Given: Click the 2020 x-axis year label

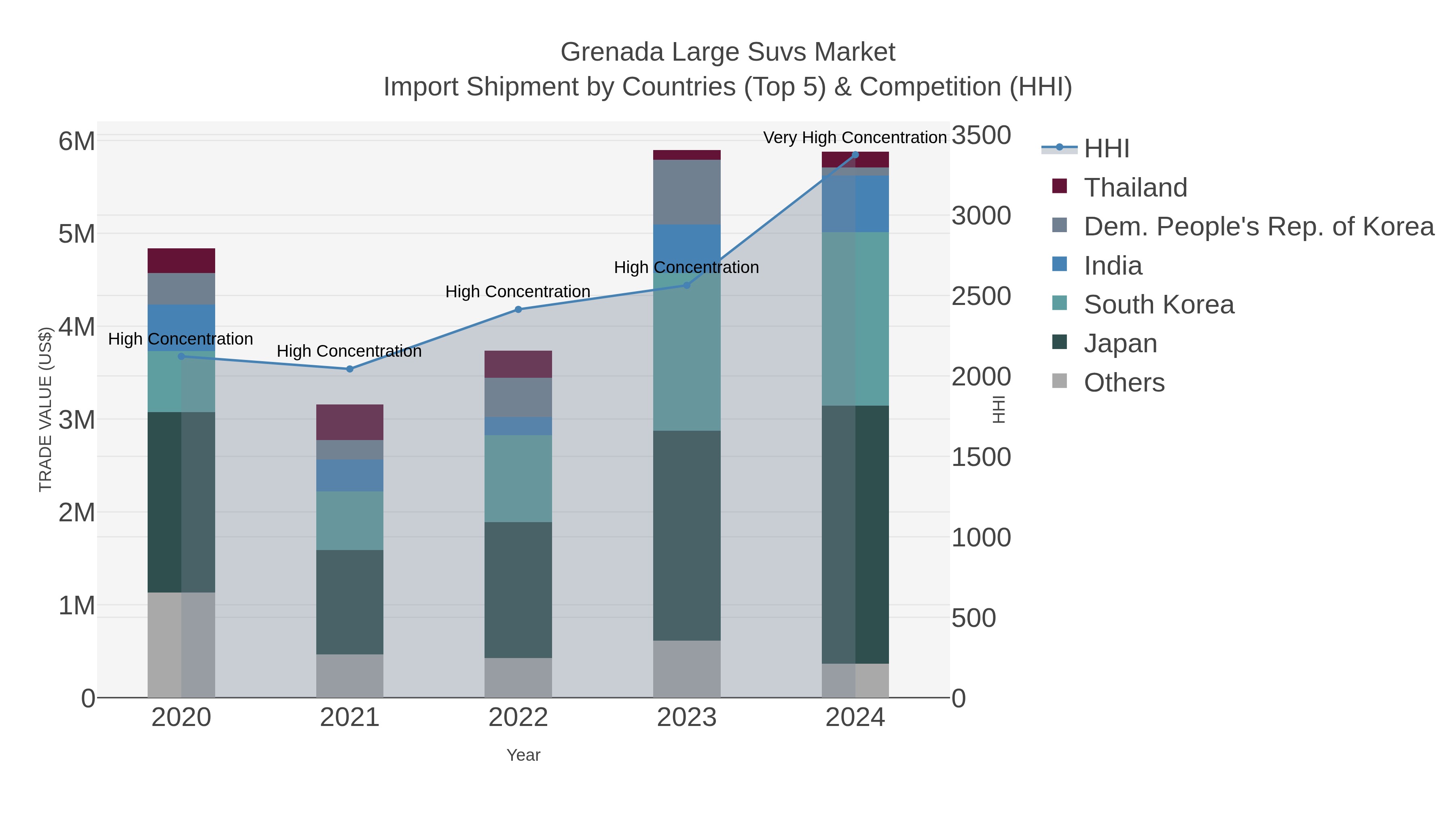Looking at the screenshot, I should 182,718.
